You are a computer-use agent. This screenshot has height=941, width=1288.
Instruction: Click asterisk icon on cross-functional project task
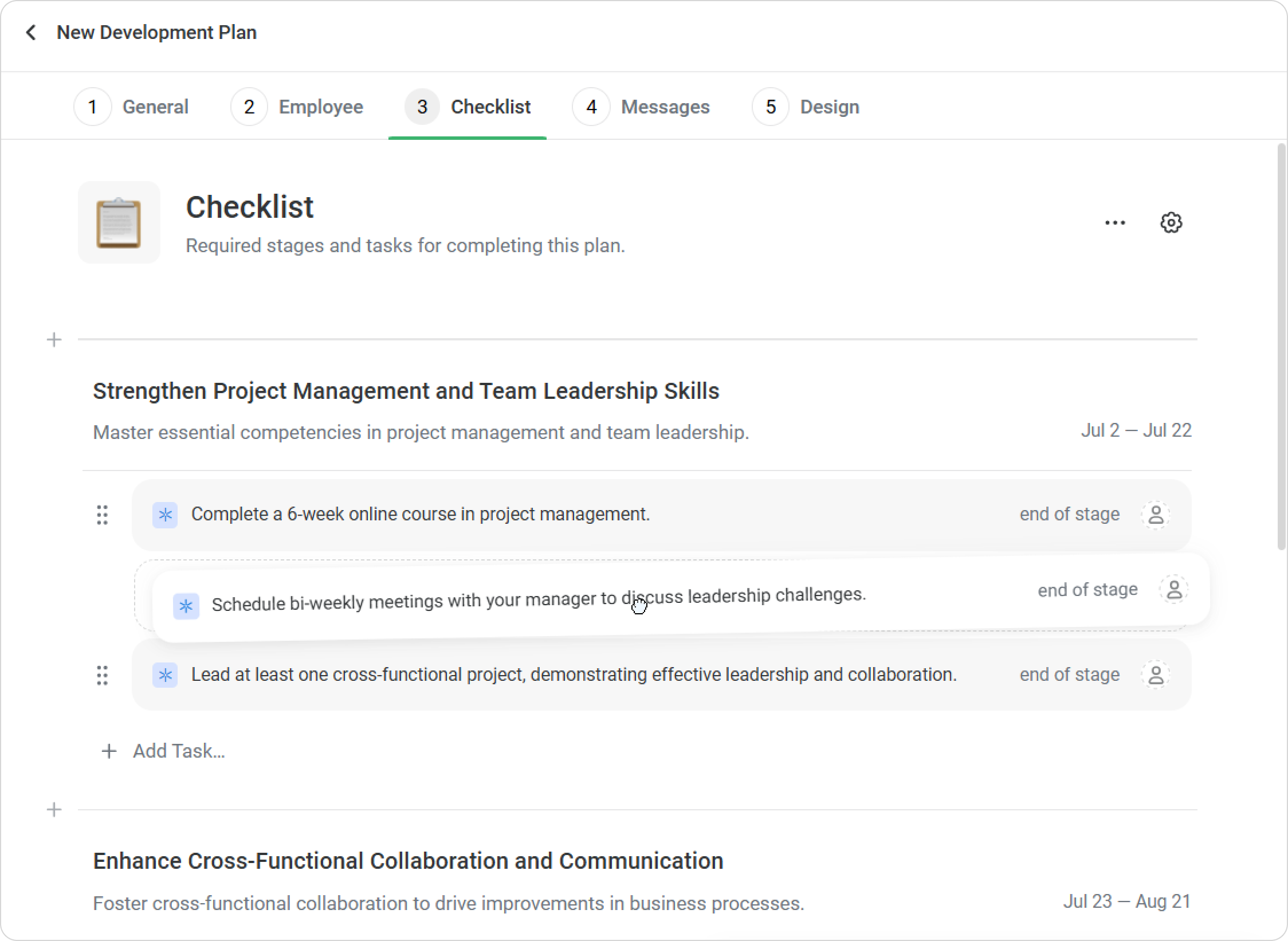(x=165, y=675)
